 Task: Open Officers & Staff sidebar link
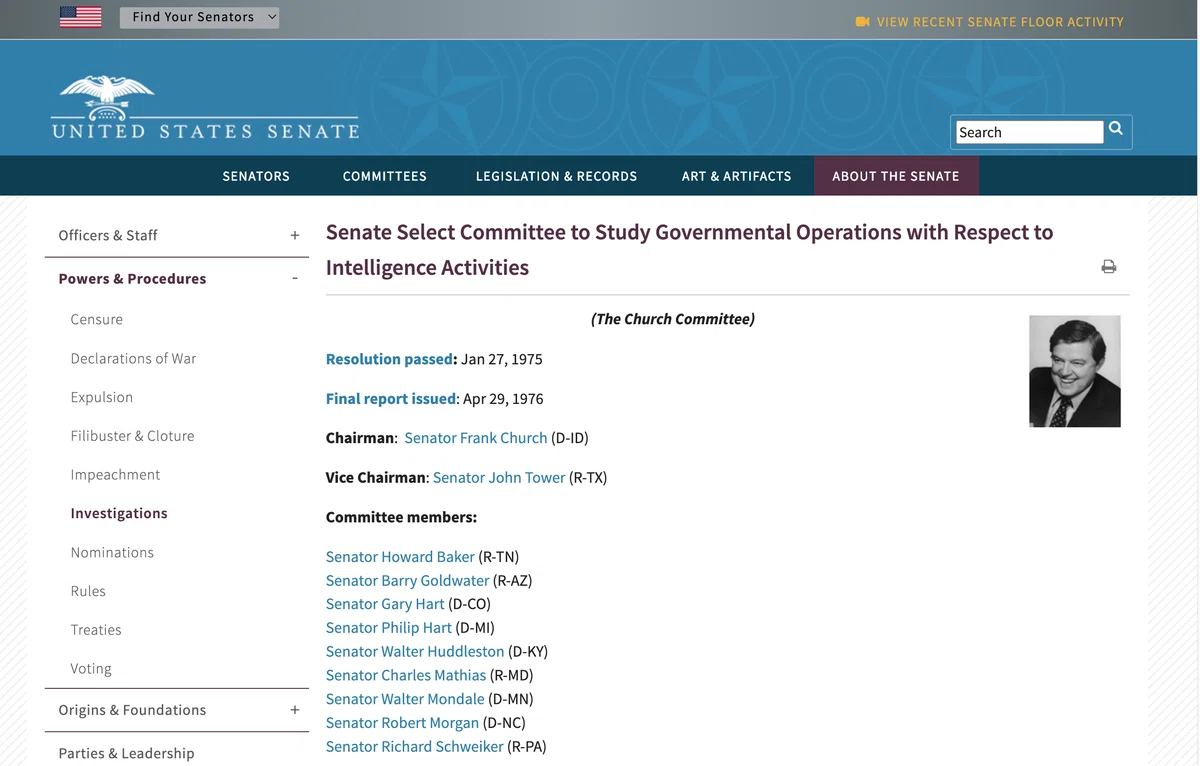[108, 235]
